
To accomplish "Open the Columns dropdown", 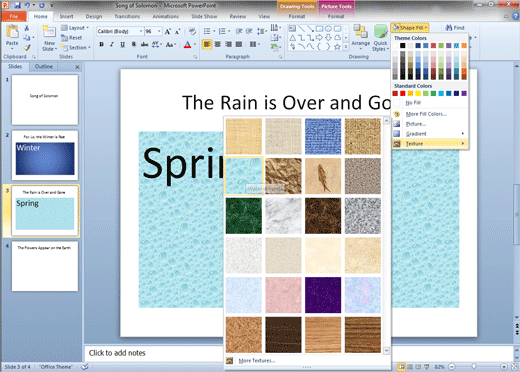I will pyautogui.click(x=255, y=44).
